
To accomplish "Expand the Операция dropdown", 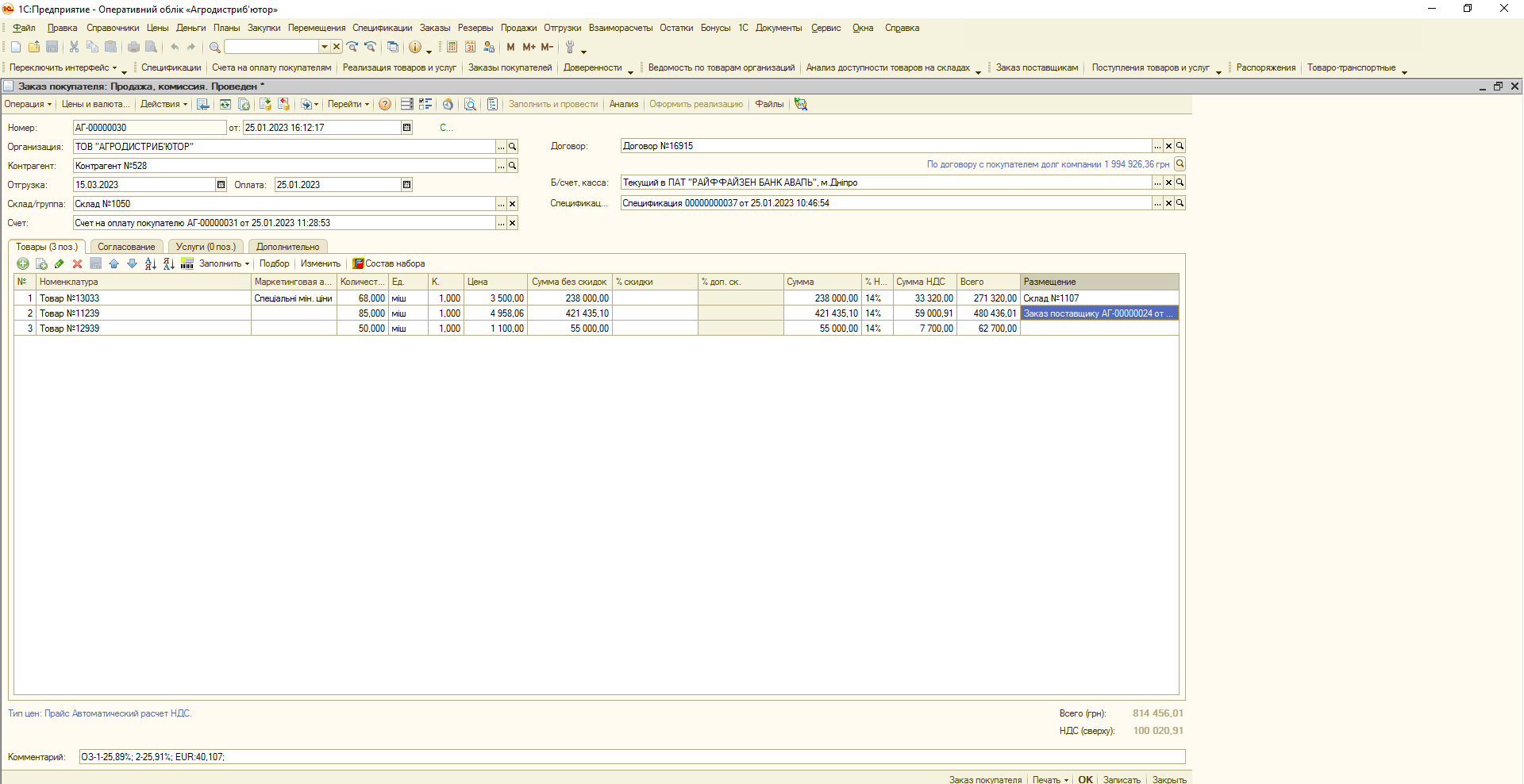I will (x=28, y=104).
